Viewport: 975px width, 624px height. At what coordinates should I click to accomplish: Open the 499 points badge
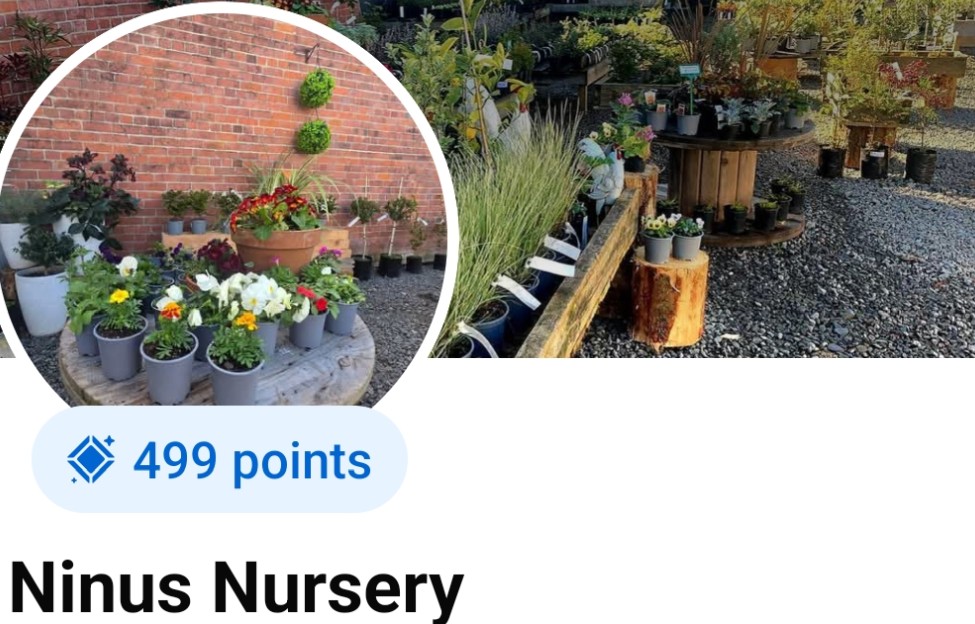(219, 459)
